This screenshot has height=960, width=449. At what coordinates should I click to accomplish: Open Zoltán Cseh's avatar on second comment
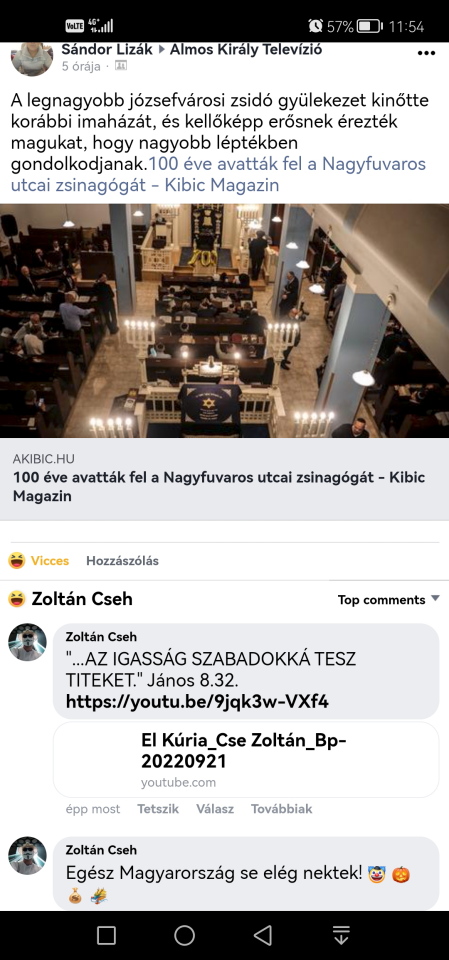tap(27, 855)
